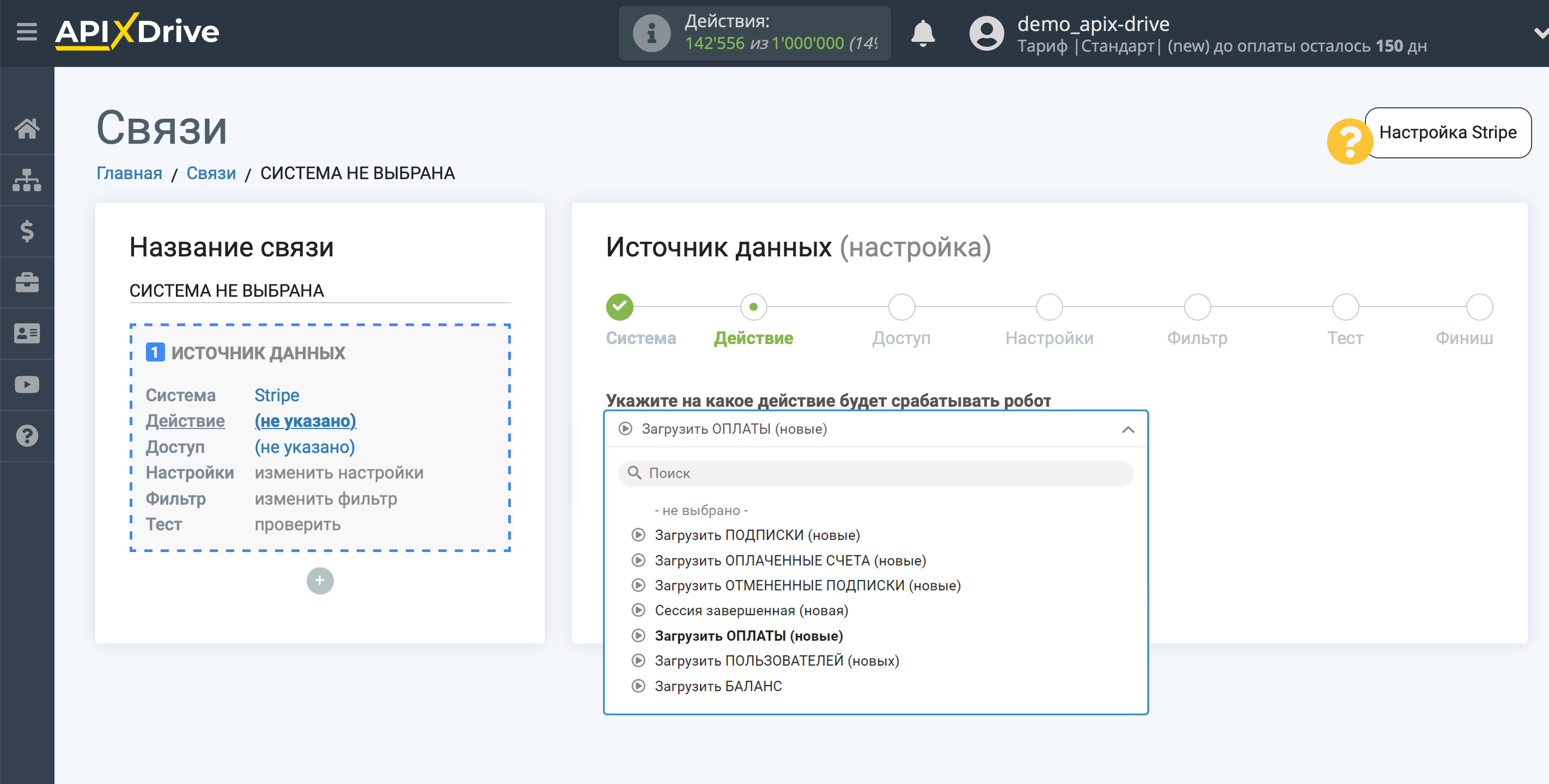Open the contact card sidebar icon
This screenshot has height=784, width=1549.
pos(27,333)
